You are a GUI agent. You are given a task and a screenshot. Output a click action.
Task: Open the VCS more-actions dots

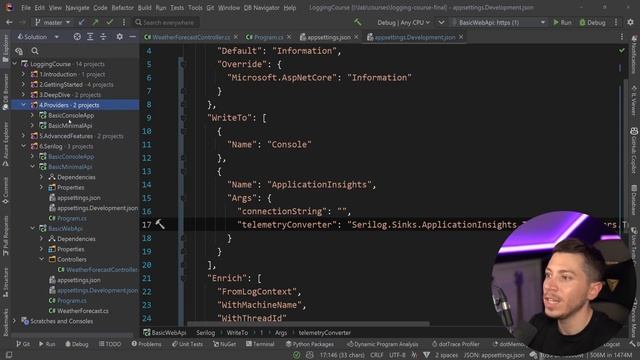[x=124, y=22]
